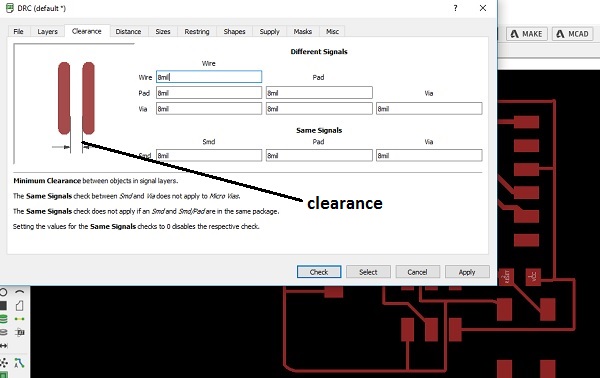The image size is (600, 378).
Task: Apply the DRC settings
Action: 467,272
